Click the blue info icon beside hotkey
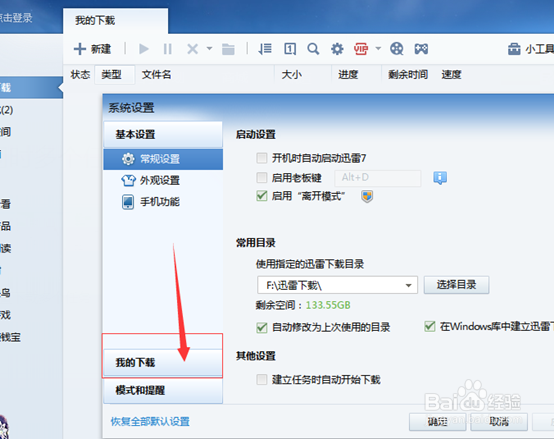The image size is (554, 439). [x=440, y=178]
